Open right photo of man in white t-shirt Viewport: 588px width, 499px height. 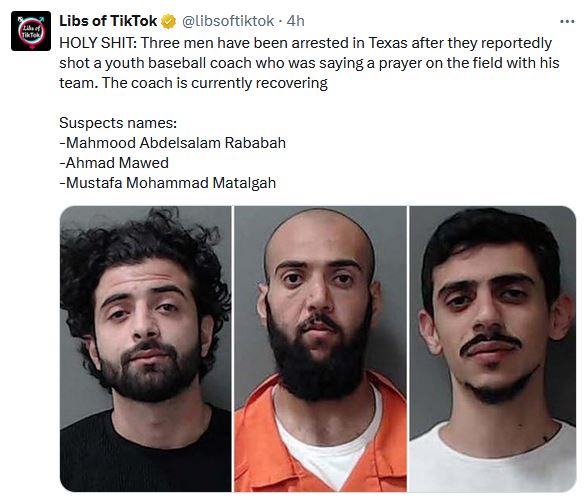click(x=493, y=349)
